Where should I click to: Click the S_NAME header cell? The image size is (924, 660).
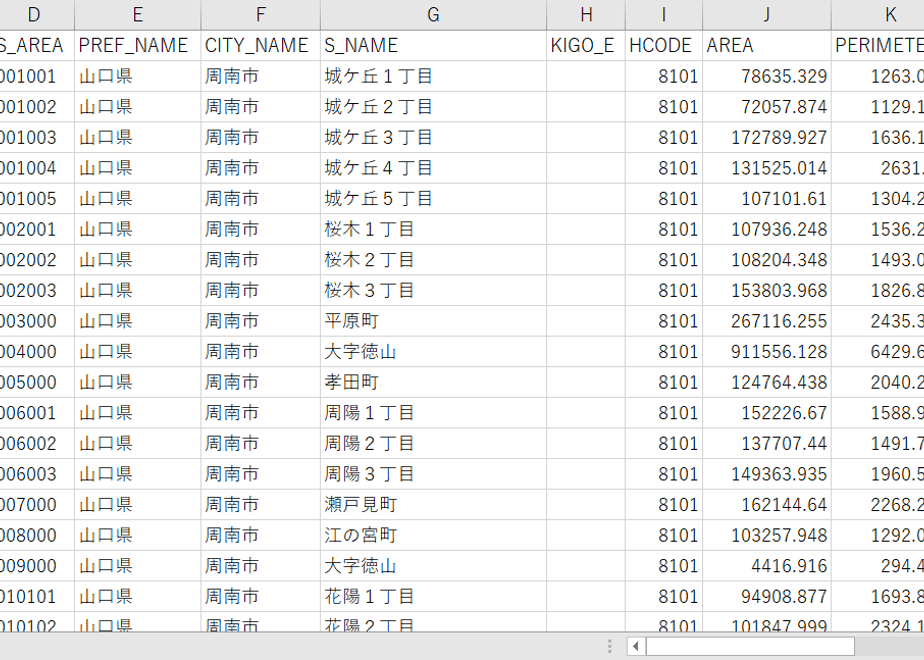point(433,45)
